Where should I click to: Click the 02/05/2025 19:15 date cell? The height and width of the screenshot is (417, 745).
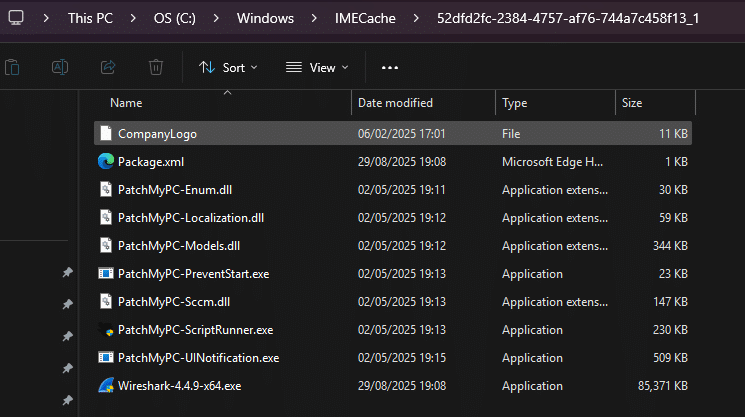[x=401, y=358]
